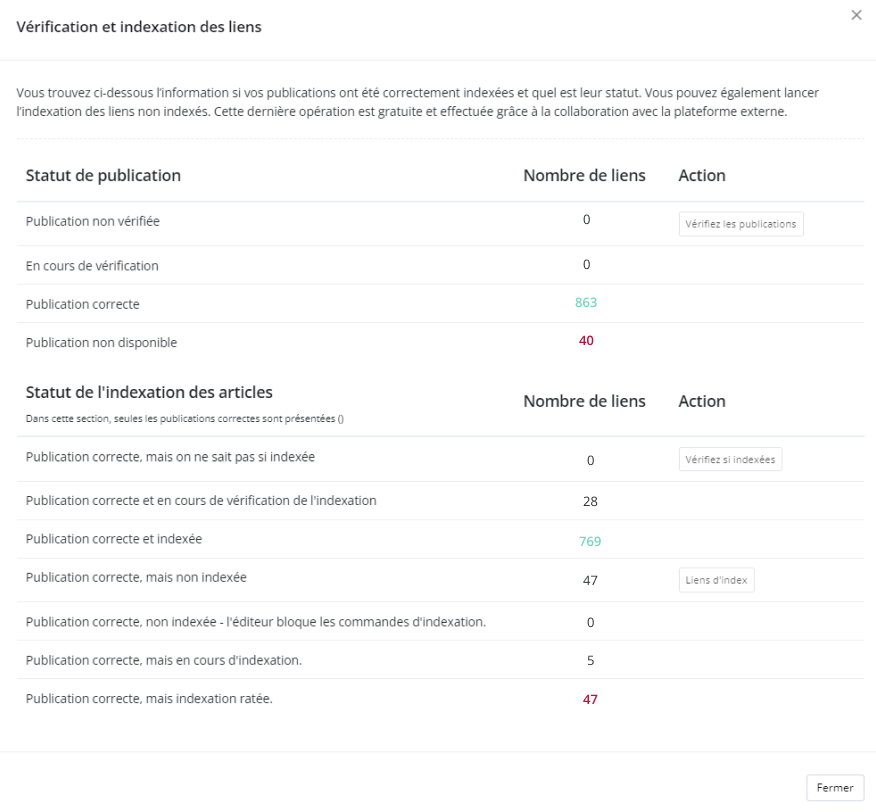This screenshot has width=876, height=812.
Task: Select the 5 count for 'en cours d'indexation'
Action: [590, 660]
